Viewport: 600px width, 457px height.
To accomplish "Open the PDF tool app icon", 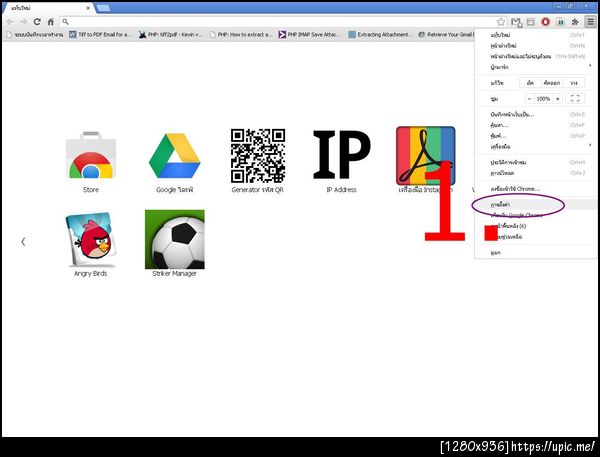I will [426, 156].
